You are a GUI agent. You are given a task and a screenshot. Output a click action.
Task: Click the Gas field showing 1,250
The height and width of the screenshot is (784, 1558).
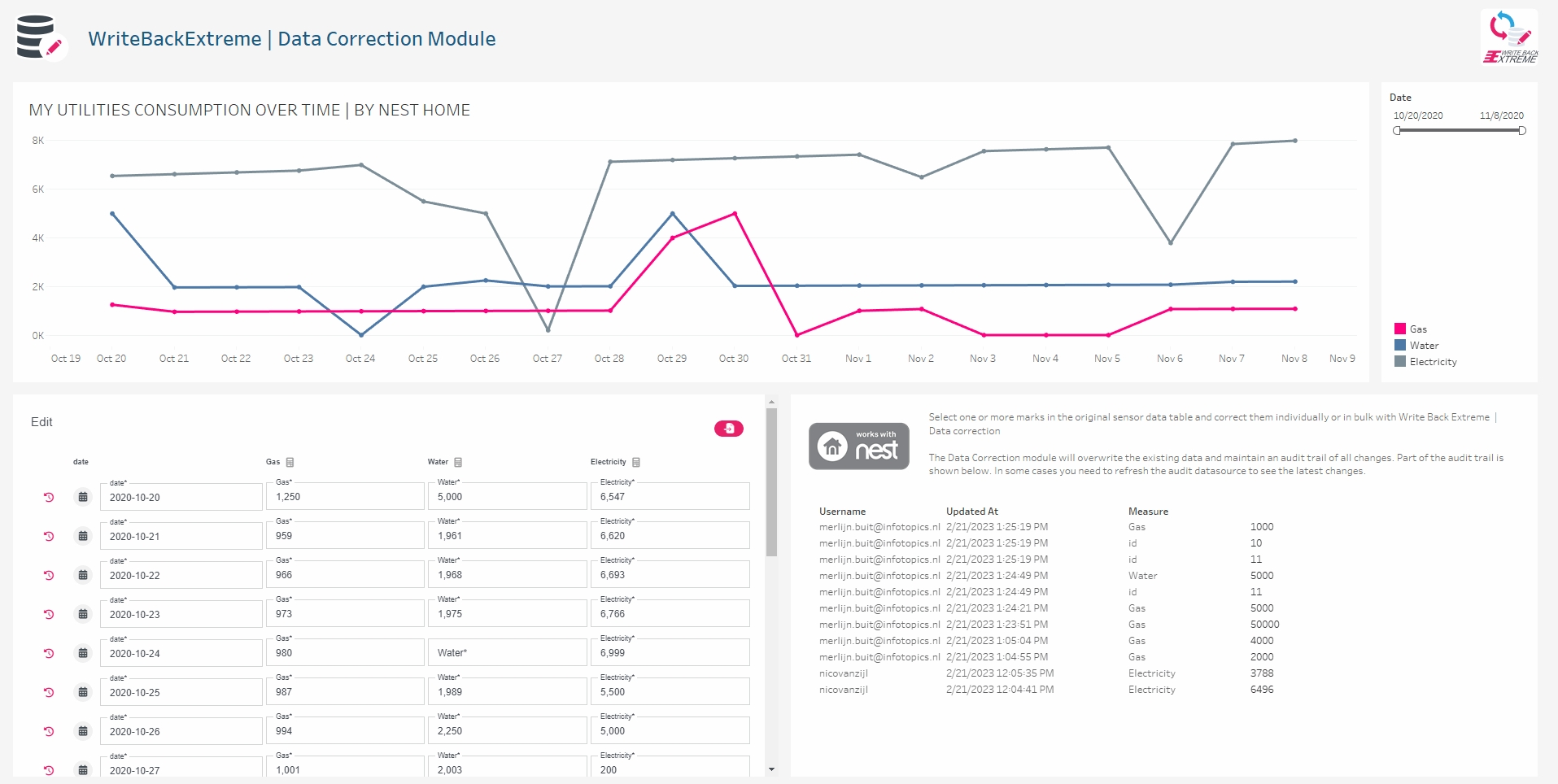[x=345, y=497]
